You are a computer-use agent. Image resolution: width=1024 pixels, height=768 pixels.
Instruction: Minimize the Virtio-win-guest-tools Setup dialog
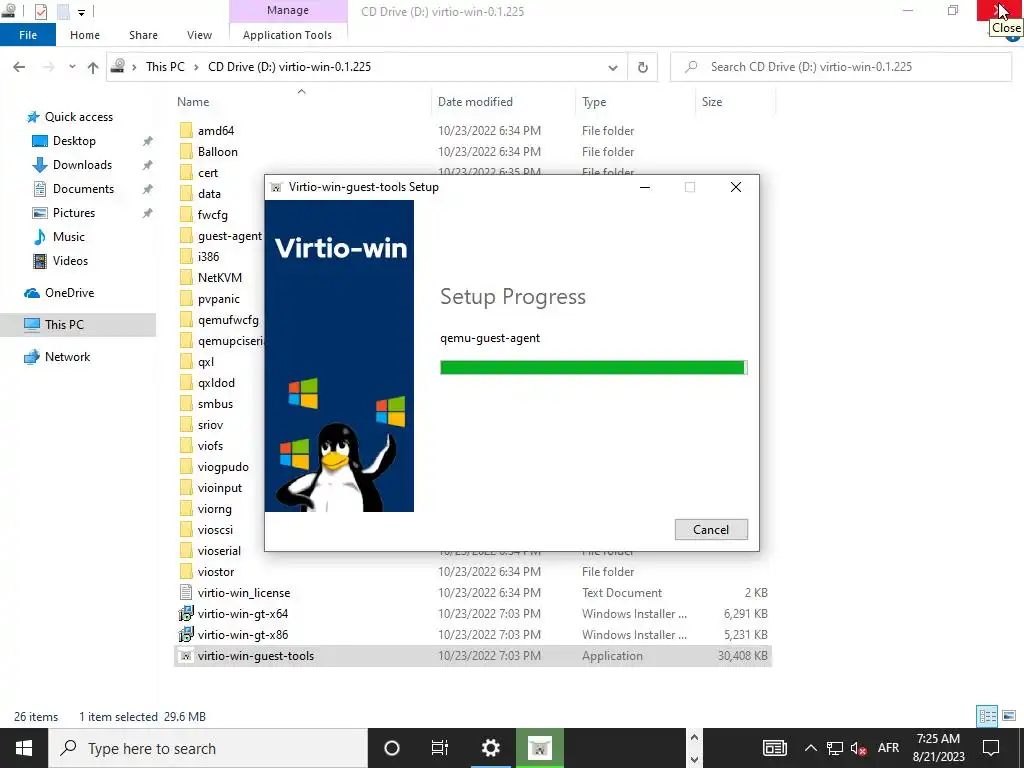click(645, 187)
